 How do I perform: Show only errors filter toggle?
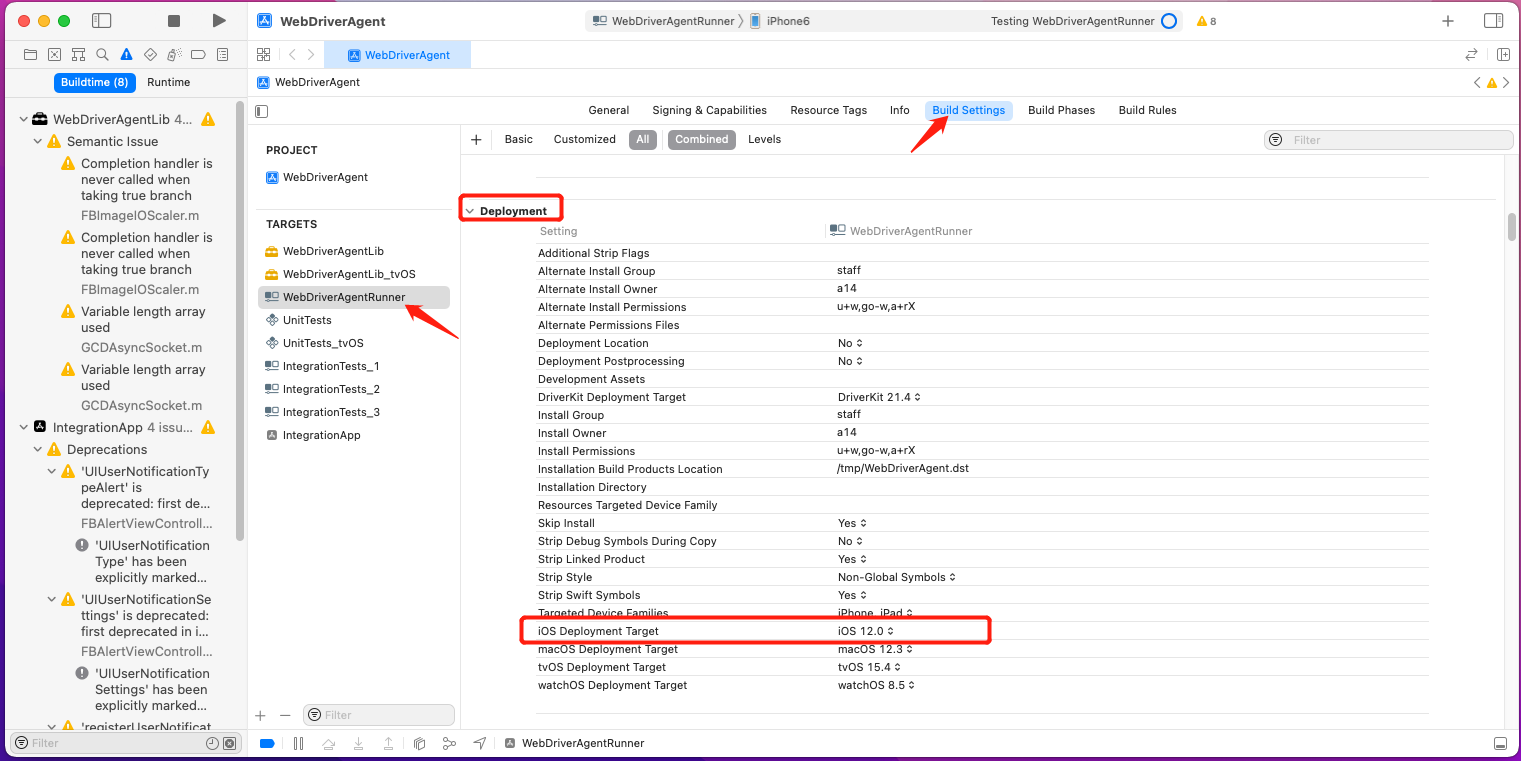(229, 743)
